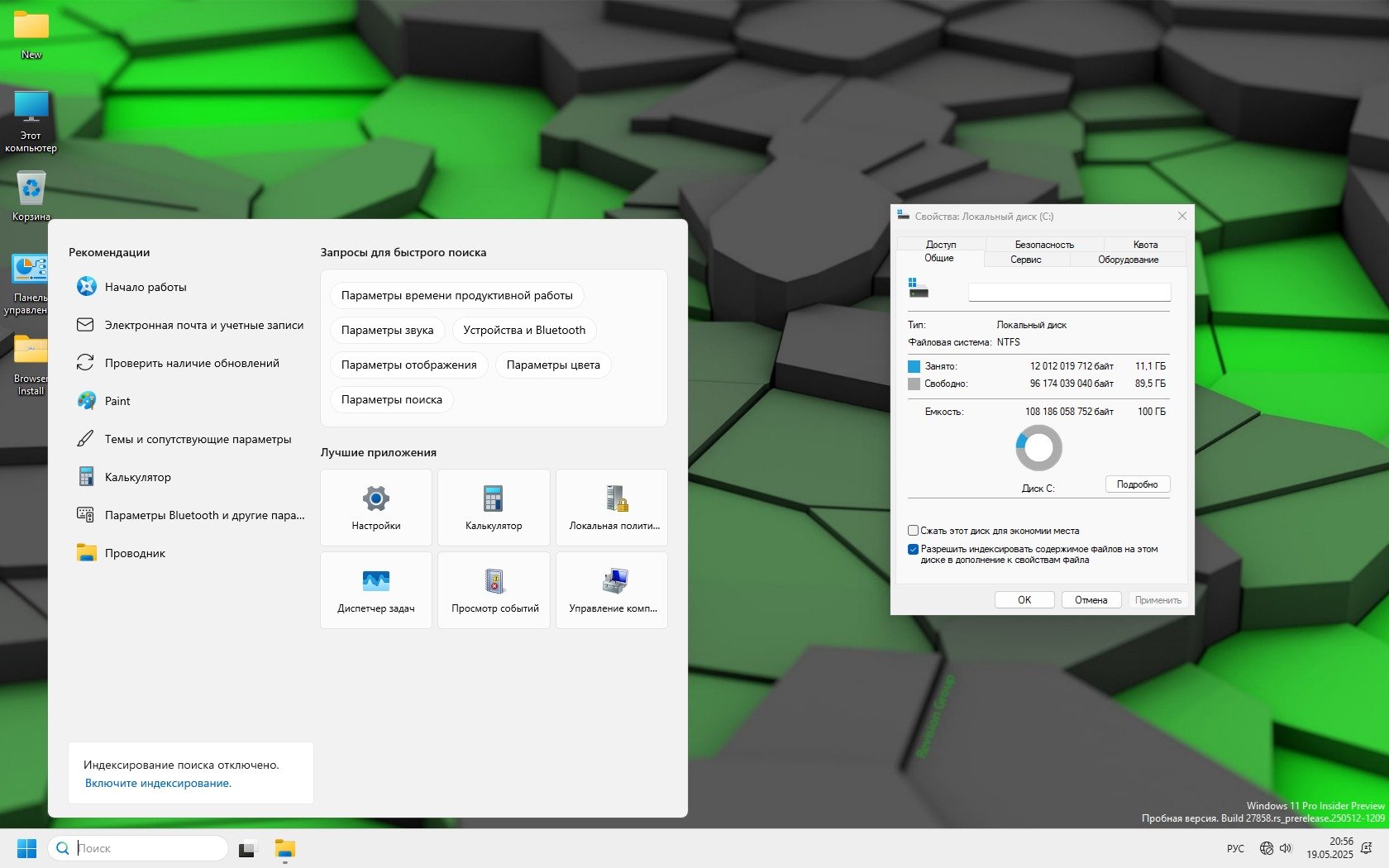Select the Tools (Сервис) tab
1389x868 pixels.
click(1026, 260)
